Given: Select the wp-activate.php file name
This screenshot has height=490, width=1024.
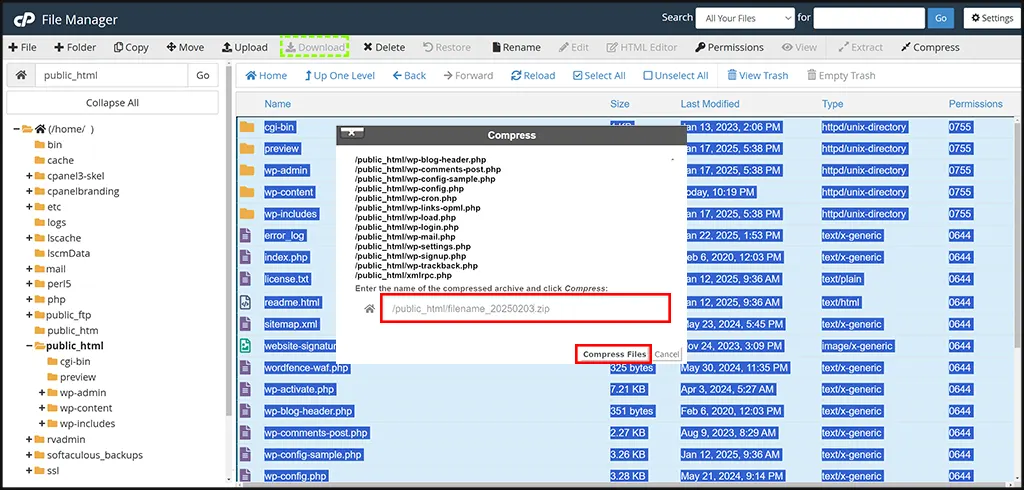Looking at the screenshot, I should tap(299, 389).
